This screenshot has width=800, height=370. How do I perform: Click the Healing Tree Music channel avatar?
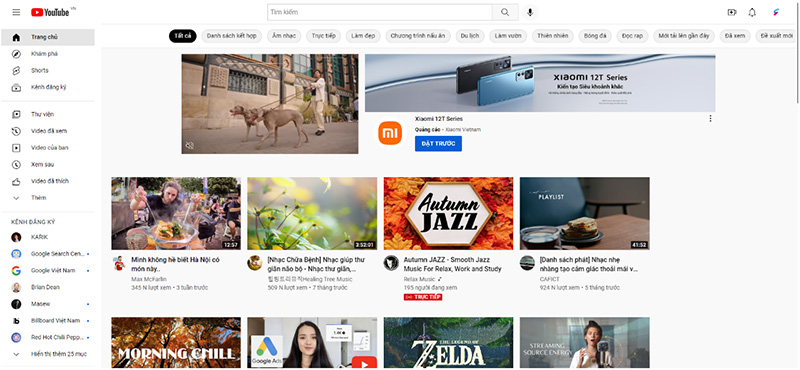tap(255, 263)
